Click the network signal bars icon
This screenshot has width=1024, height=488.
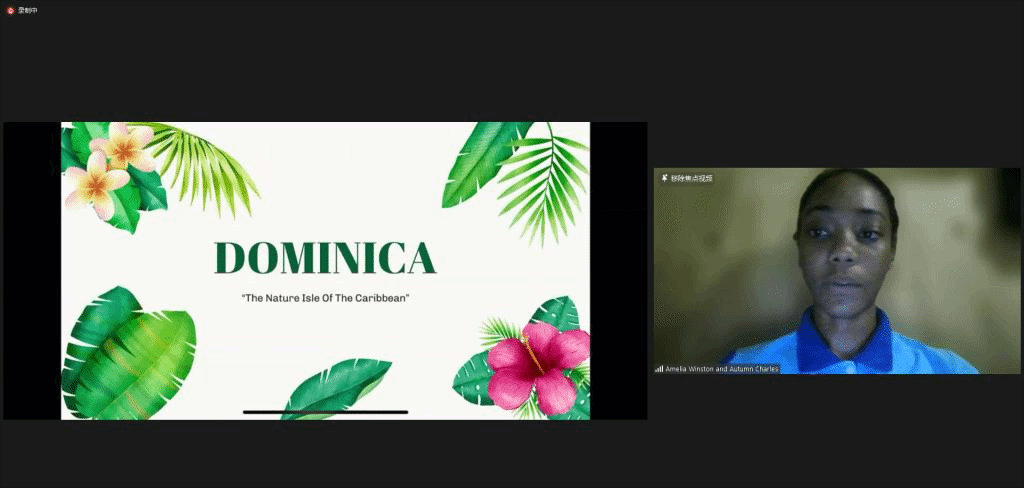click(659, 368)
